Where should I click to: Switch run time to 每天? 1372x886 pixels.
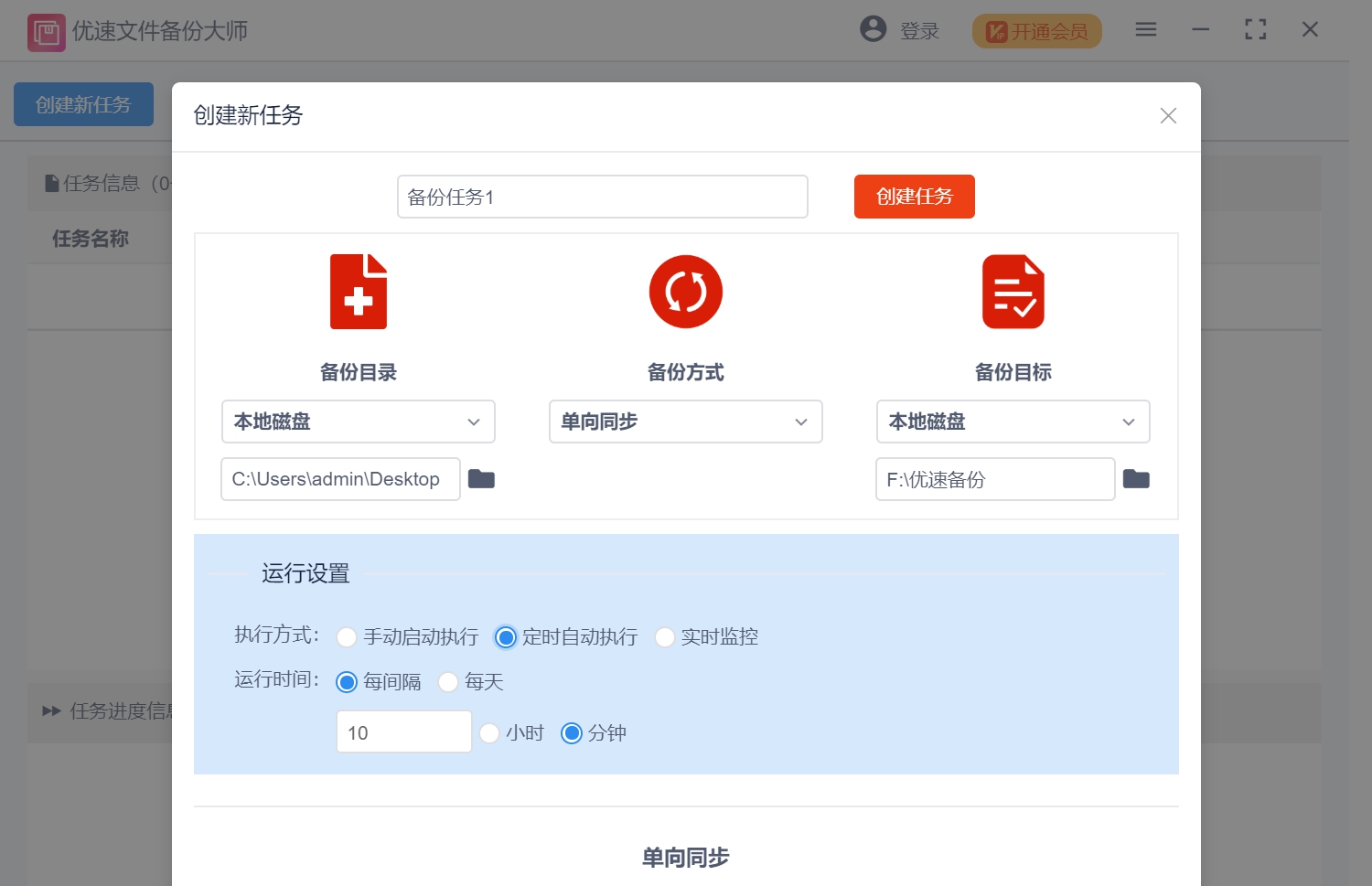point(447,682)
